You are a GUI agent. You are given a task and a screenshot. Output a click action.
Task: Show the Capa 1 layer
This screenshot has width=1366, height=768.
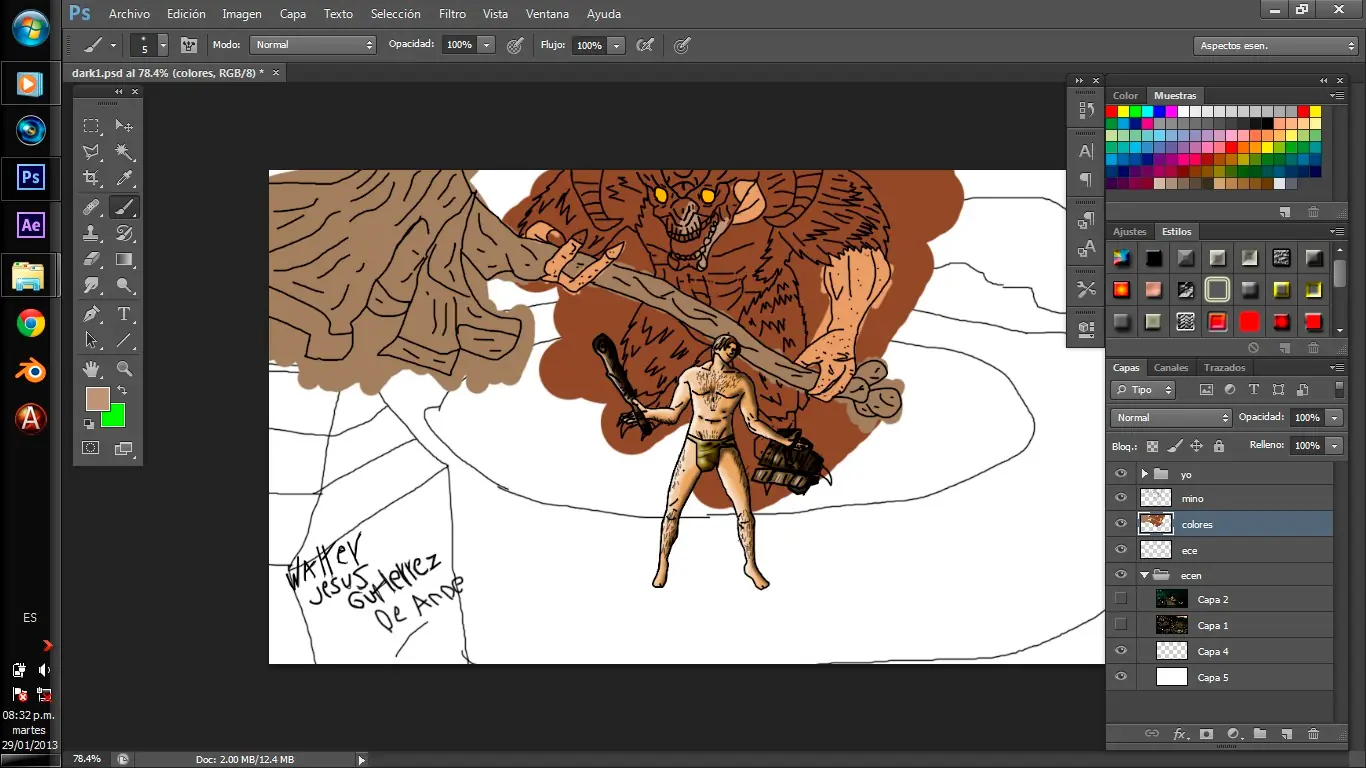(x=1120, y=625)
